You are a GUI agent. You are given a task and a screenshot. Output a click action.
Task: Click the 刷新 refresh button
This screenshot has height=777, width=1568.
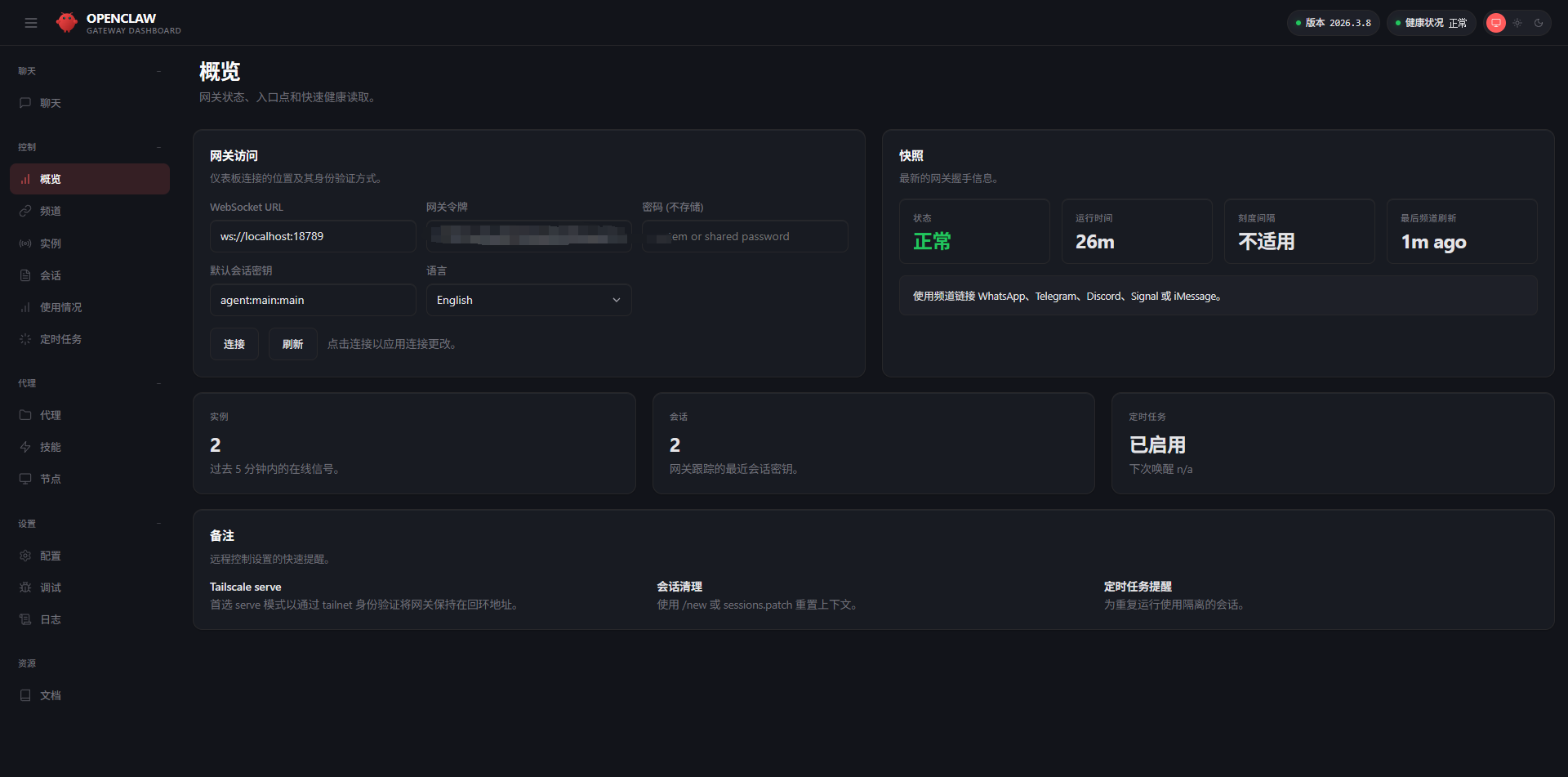pyautogui.click(x=292, y=344)
